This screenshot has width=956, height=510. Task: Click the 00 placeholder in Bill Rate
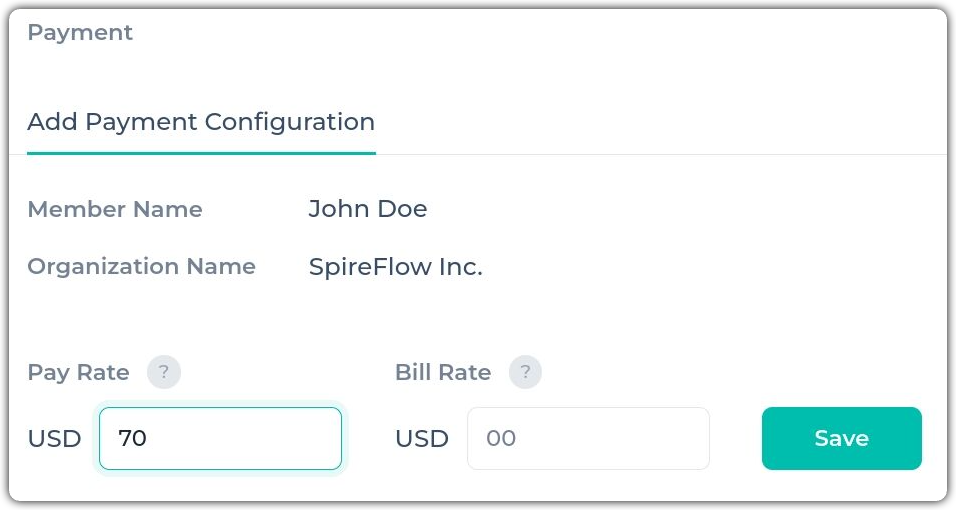coord(501,438)
